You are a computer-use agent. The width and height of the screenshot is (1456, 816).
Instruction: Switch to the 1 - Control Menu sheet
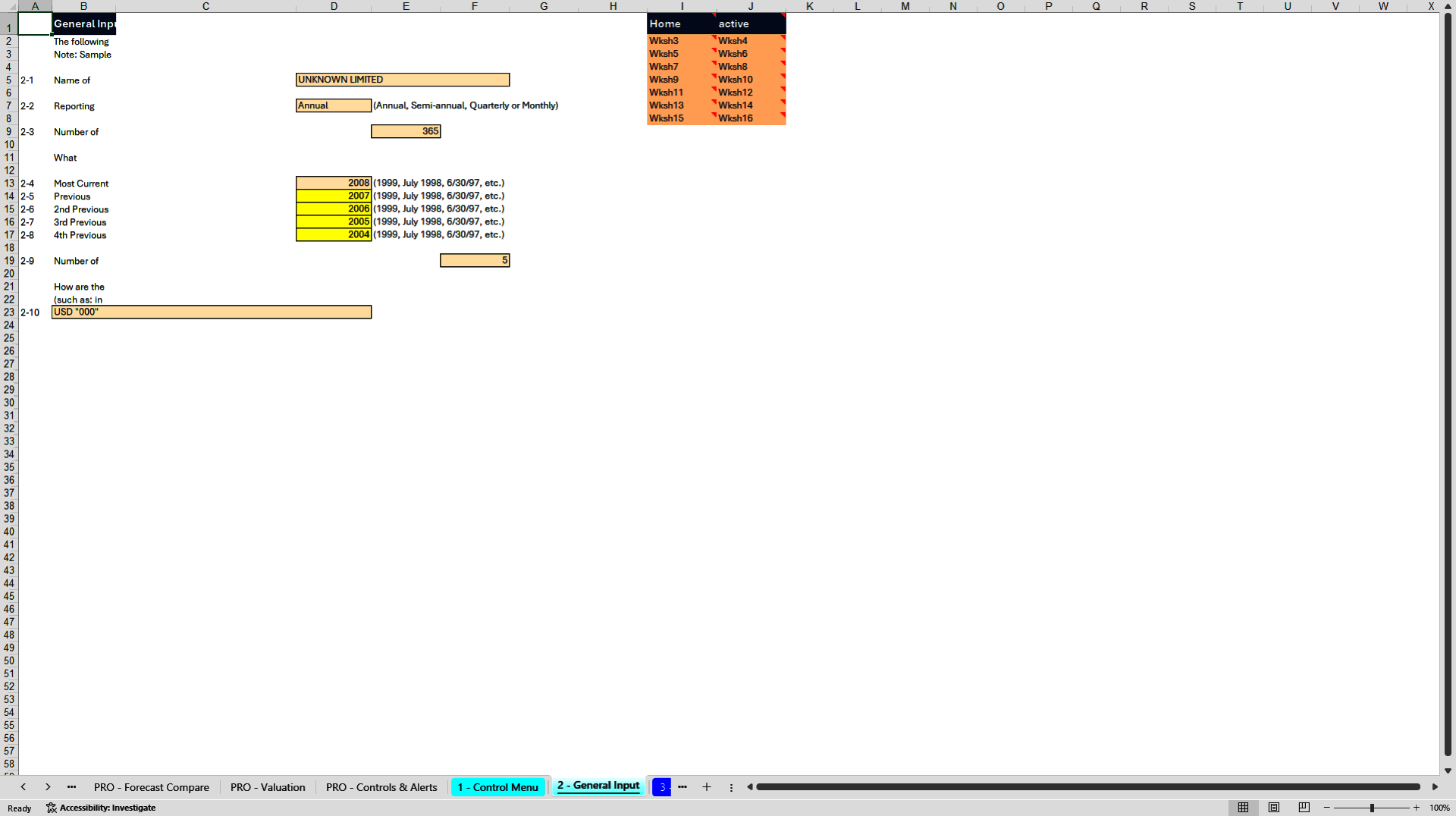(x=498, y=787)
